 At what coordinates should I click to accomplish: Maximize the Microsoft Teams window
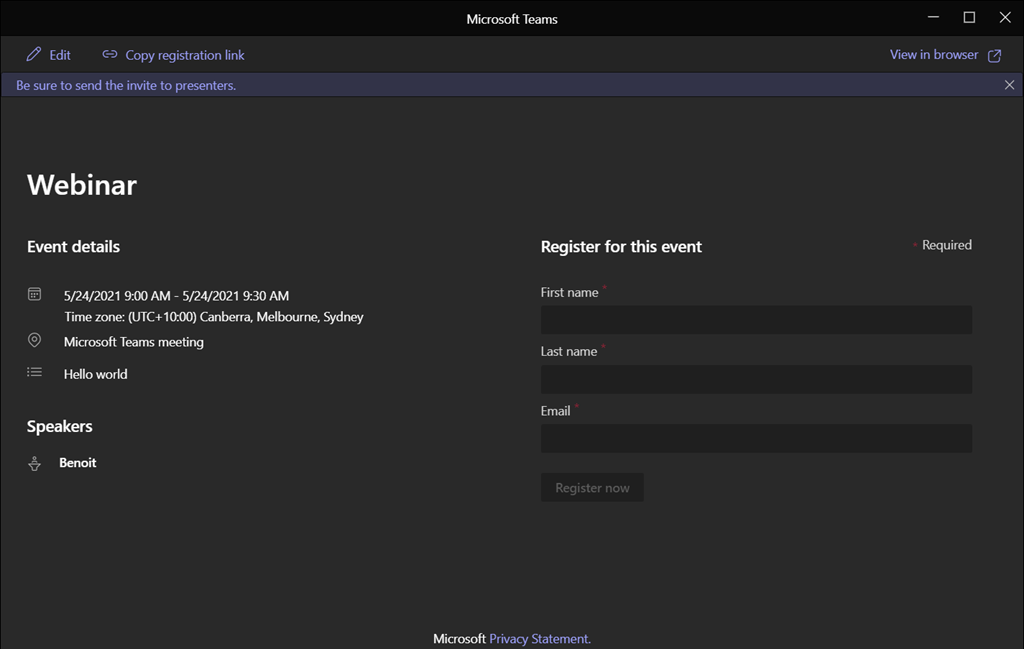click(969, 18)
